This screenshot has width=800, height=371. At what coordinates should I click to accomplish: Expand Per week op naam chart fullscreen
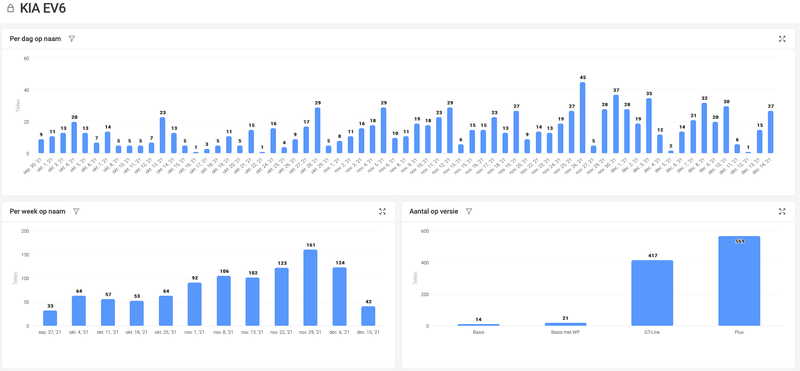click(x=383, y=211)
